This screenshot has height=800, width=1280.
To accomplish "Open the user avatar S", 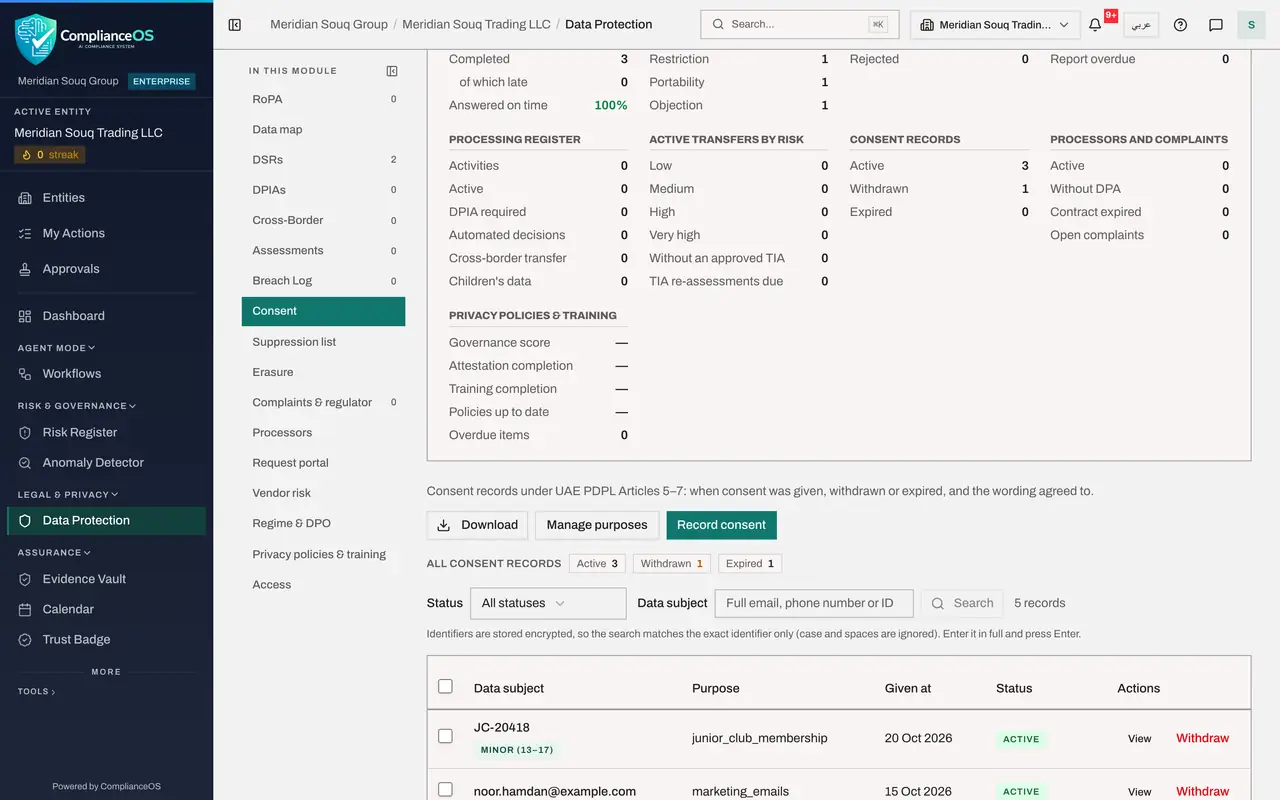I will pyautogui.click(x=1251, y=24).
